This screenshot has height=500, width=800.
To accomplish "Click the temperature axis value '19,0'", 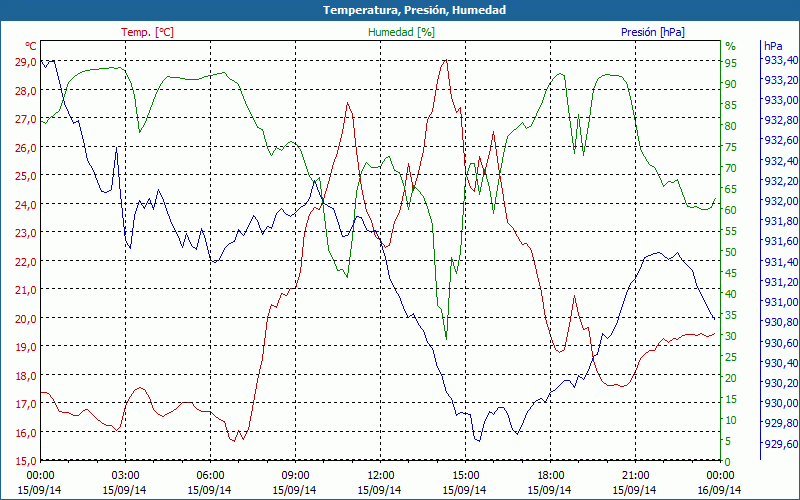I will coord(27,347).
